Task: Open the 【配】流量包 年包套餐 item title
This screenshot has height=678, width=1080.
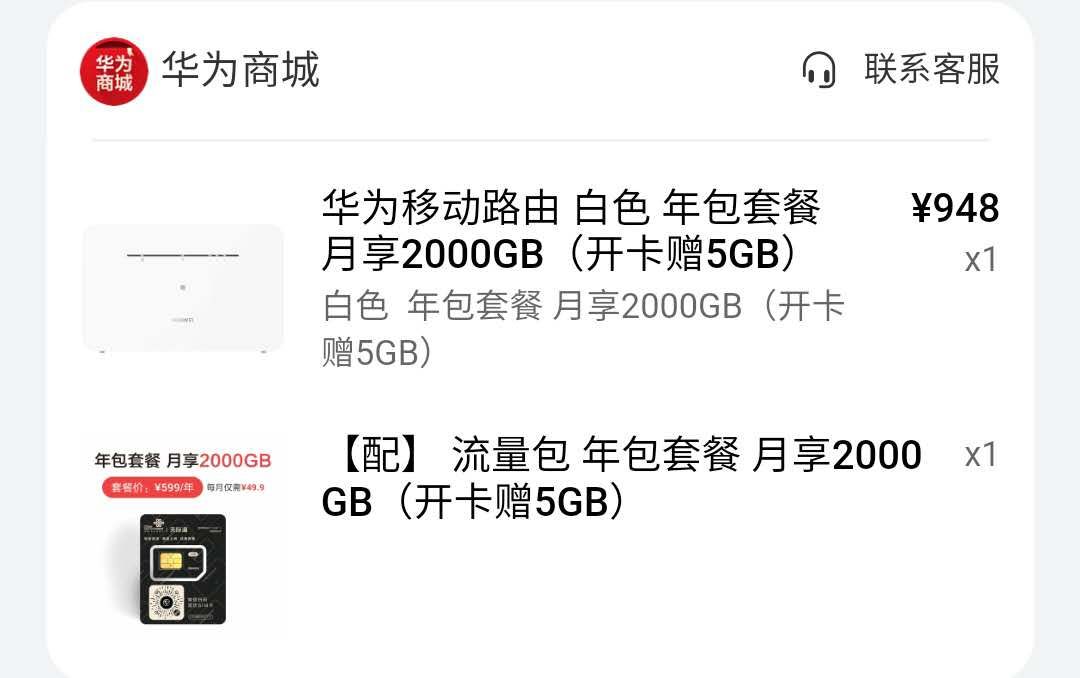Action: pyautogui.click(x=621, y=477)
